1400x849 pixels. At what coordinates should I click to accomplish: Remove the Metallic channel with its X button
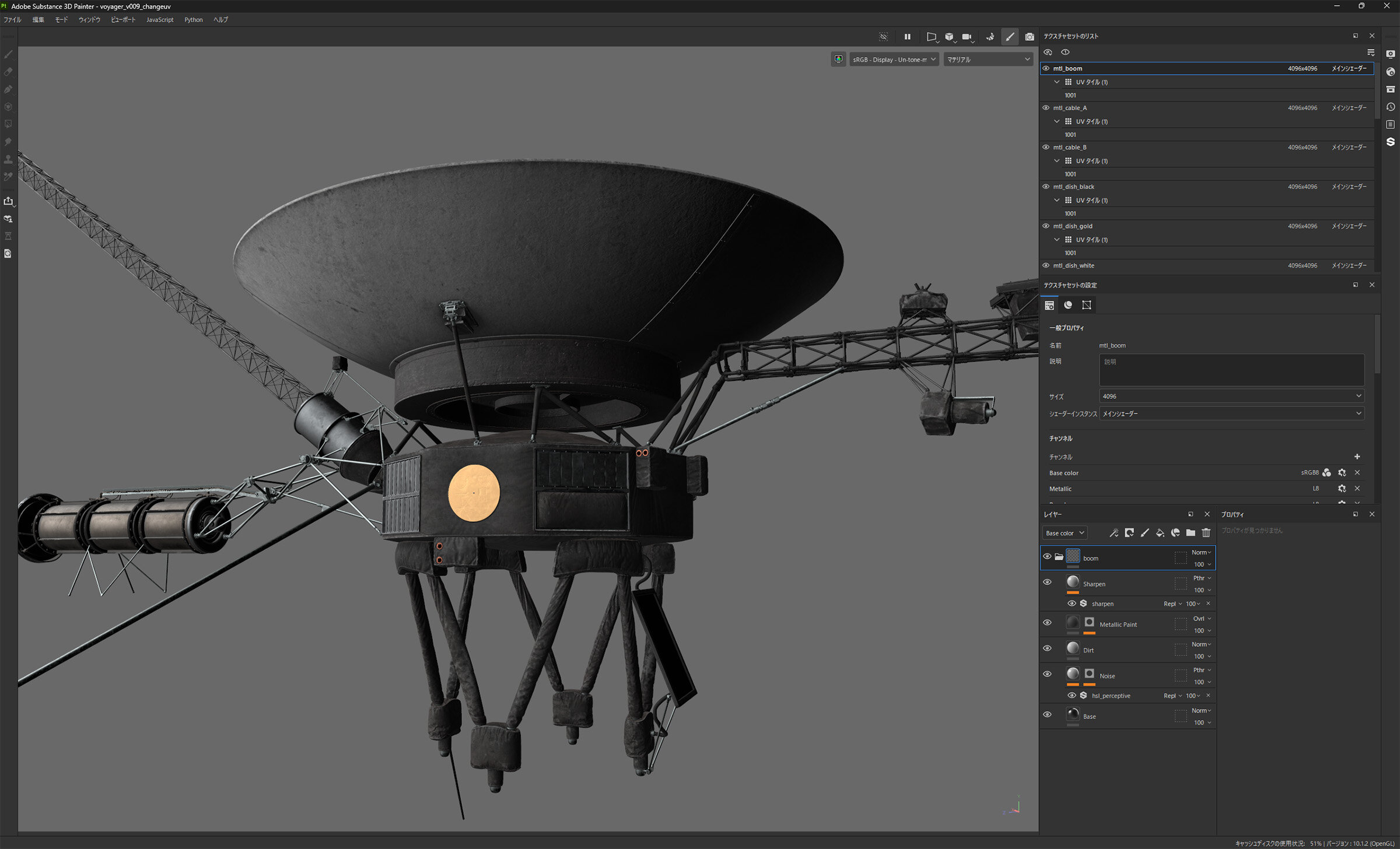click(1357, 489)
